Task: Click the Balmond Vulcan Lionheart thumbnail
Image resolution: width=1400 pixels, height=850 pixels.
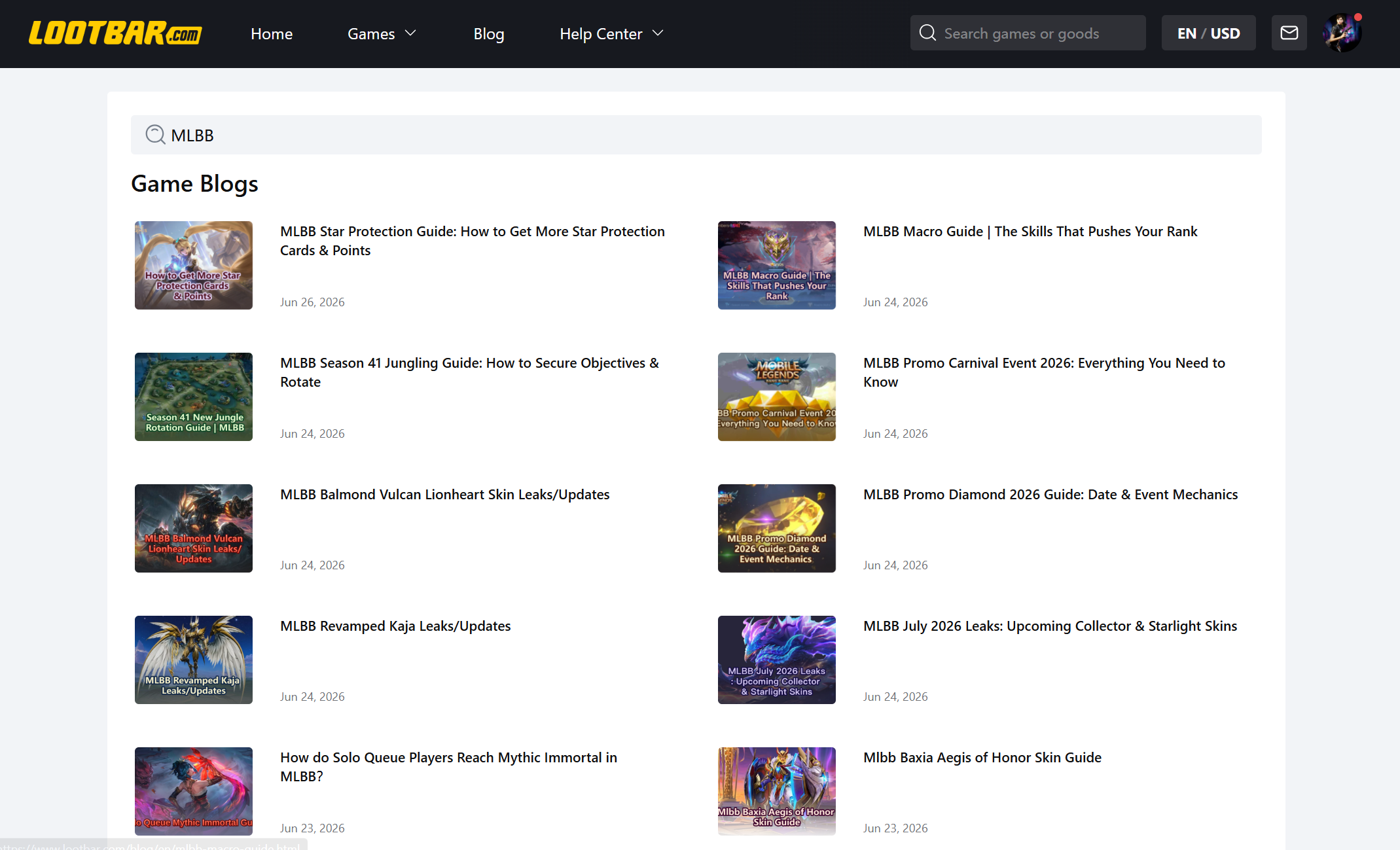Action: (194, 528)
